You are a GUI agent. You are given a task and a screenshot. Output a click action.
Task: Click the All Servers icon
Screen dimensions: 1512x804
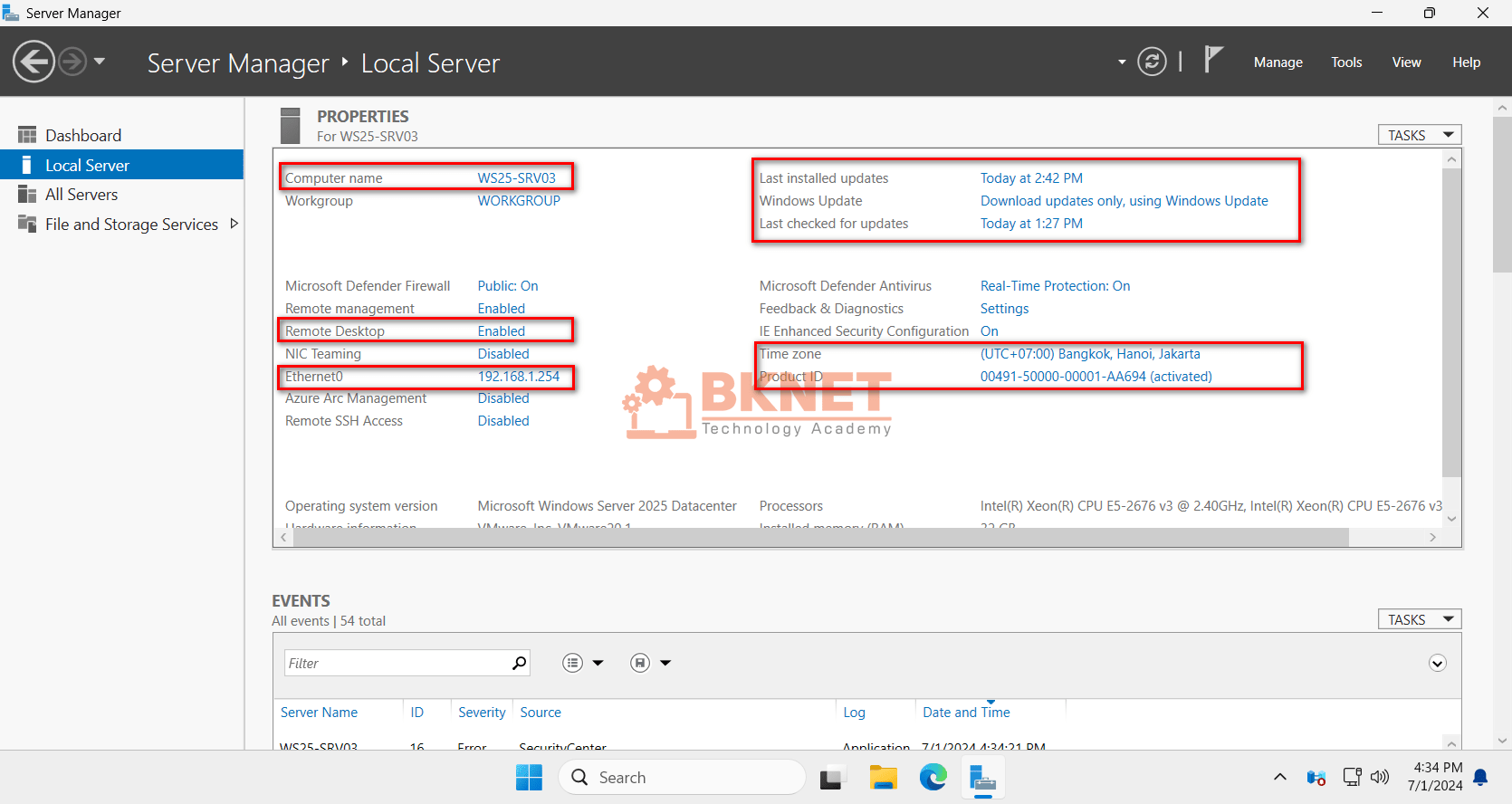click(x=27, y=195)
